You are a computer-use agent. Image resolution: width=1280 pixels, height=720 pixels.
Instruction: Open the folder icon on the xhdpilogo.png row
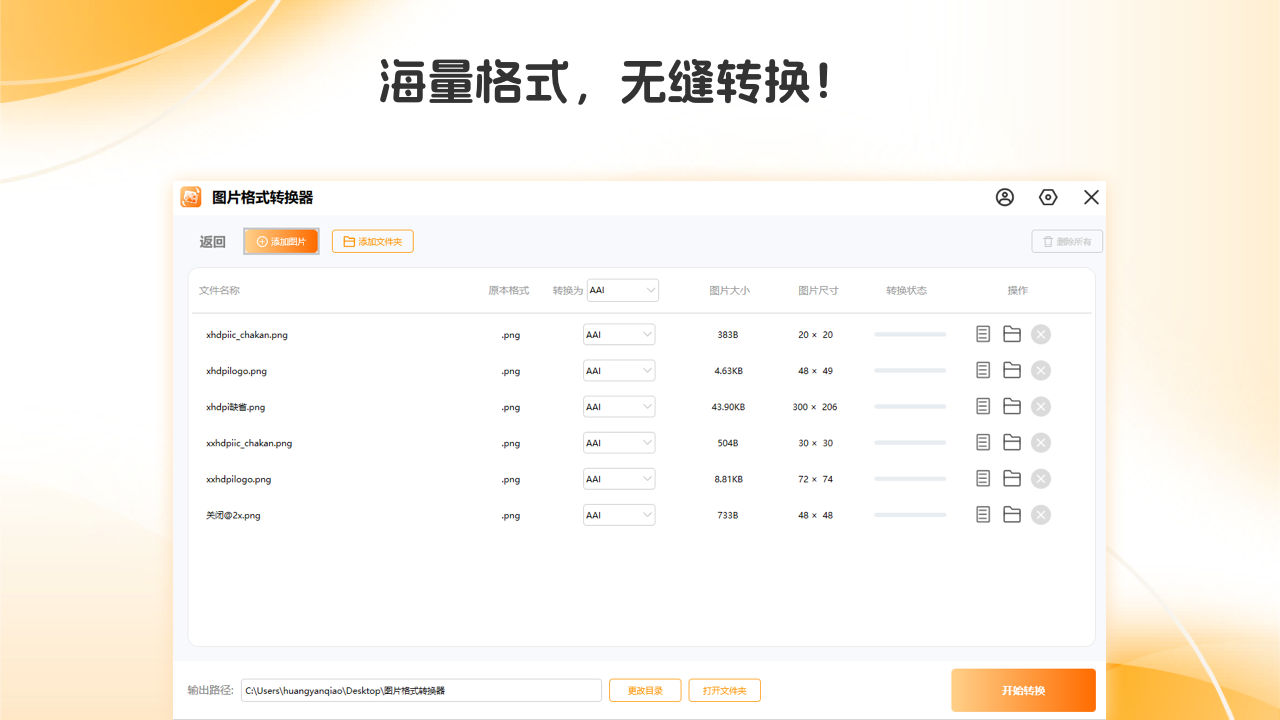click(1011, 370)
